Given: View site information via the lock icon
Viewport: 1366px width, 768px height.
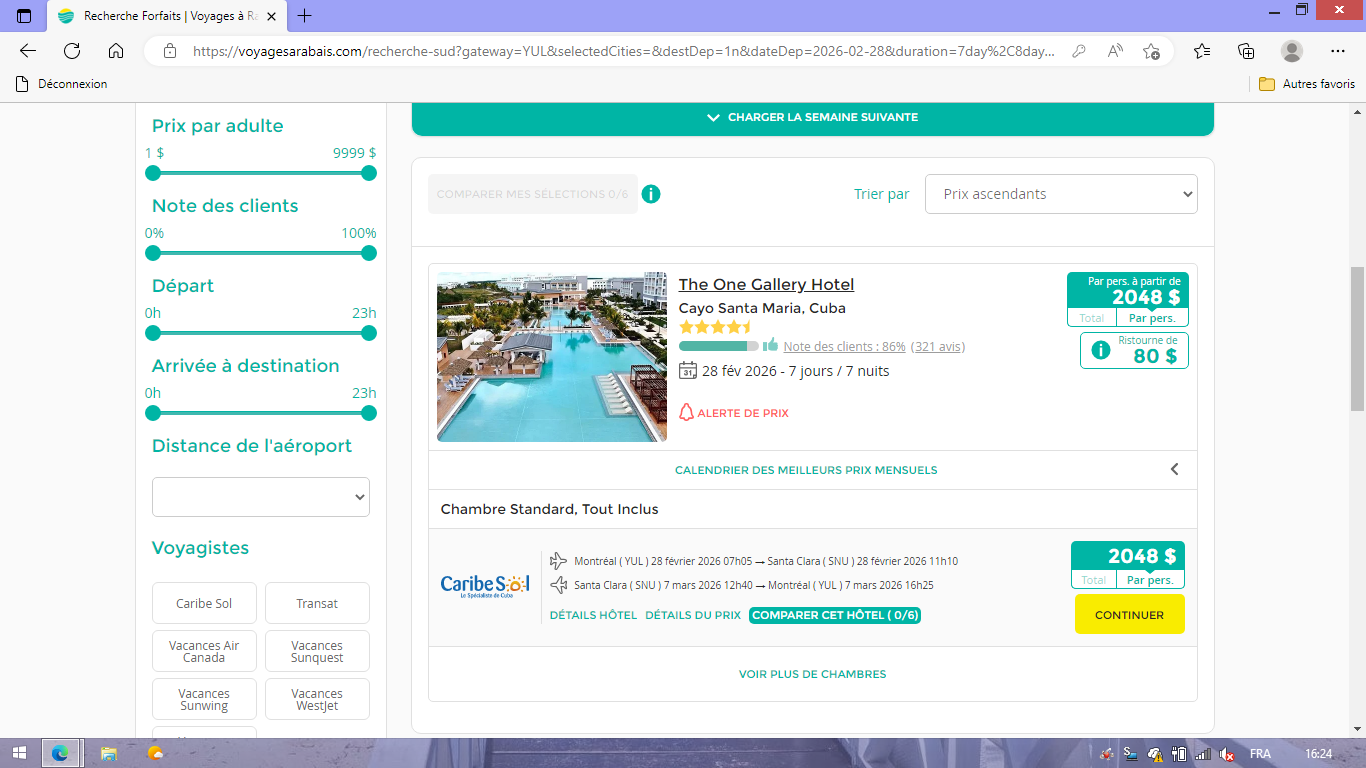Looking at the screenshot, I should point(170,51).
